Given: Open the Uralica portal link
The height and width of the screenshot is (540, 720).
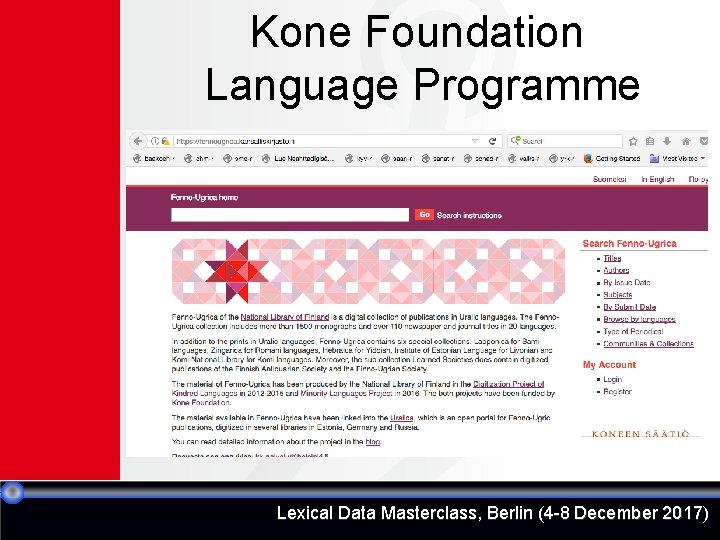Looking at the screenshot, I should 402,418.
